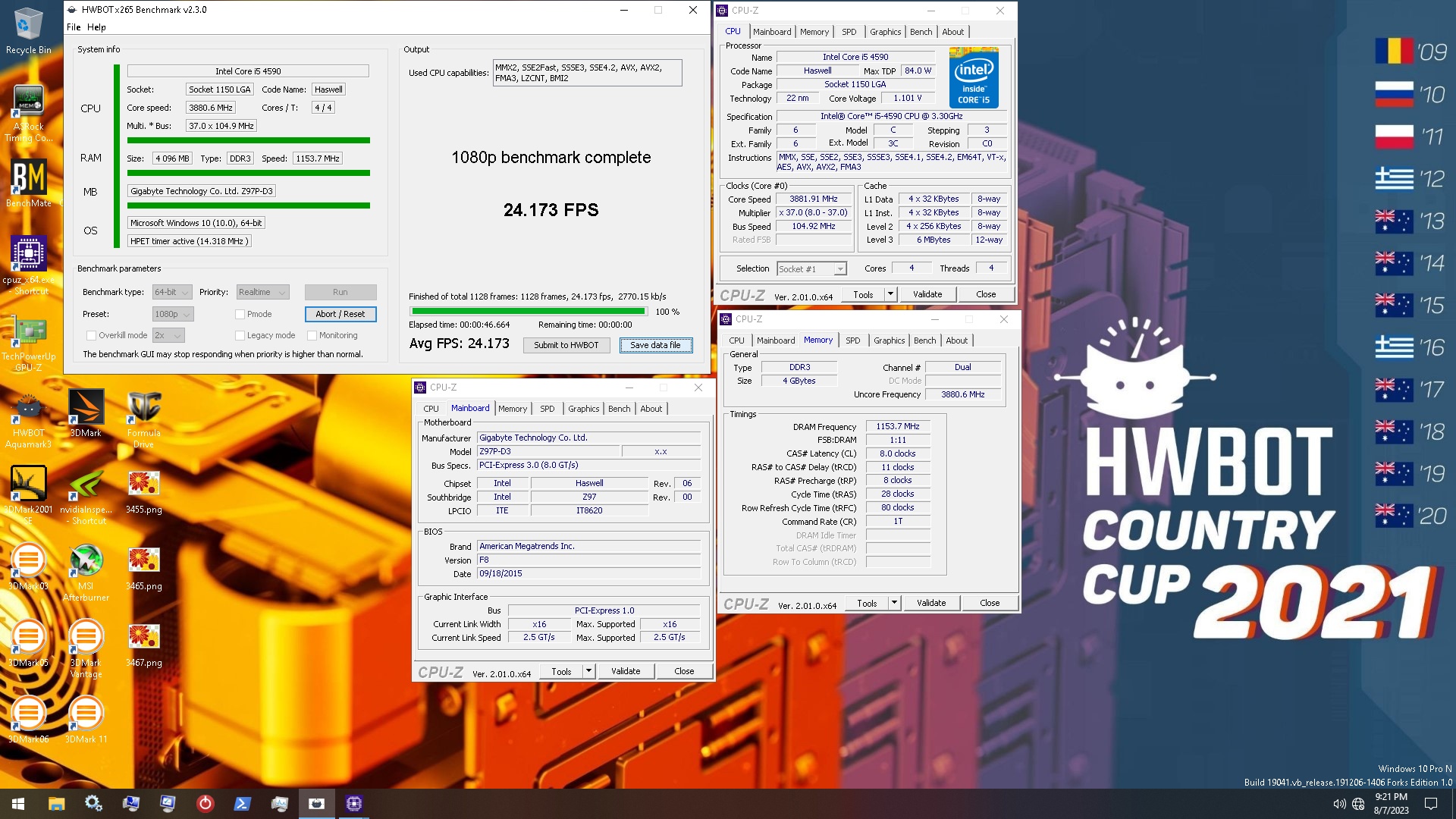Launch 3DMark03 desktop shortcut

[28, 566]
